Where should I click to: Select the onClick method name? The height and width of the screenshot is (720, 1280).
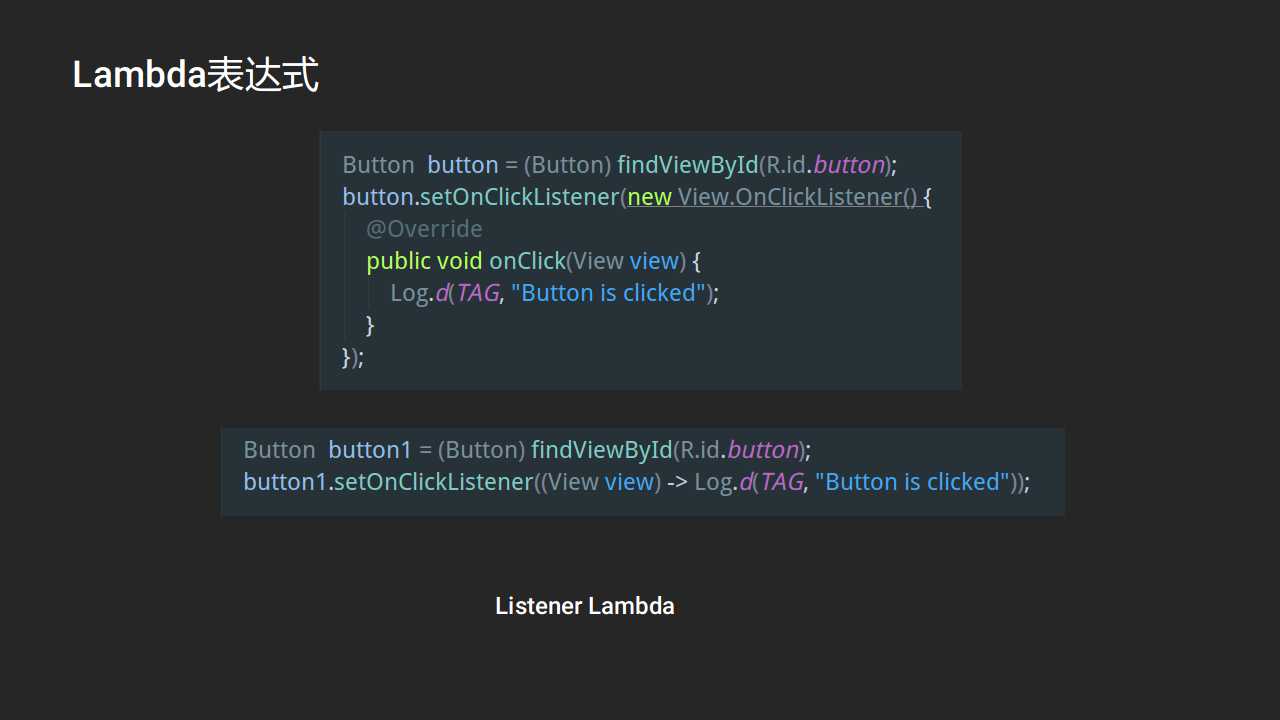coord(527,261)
